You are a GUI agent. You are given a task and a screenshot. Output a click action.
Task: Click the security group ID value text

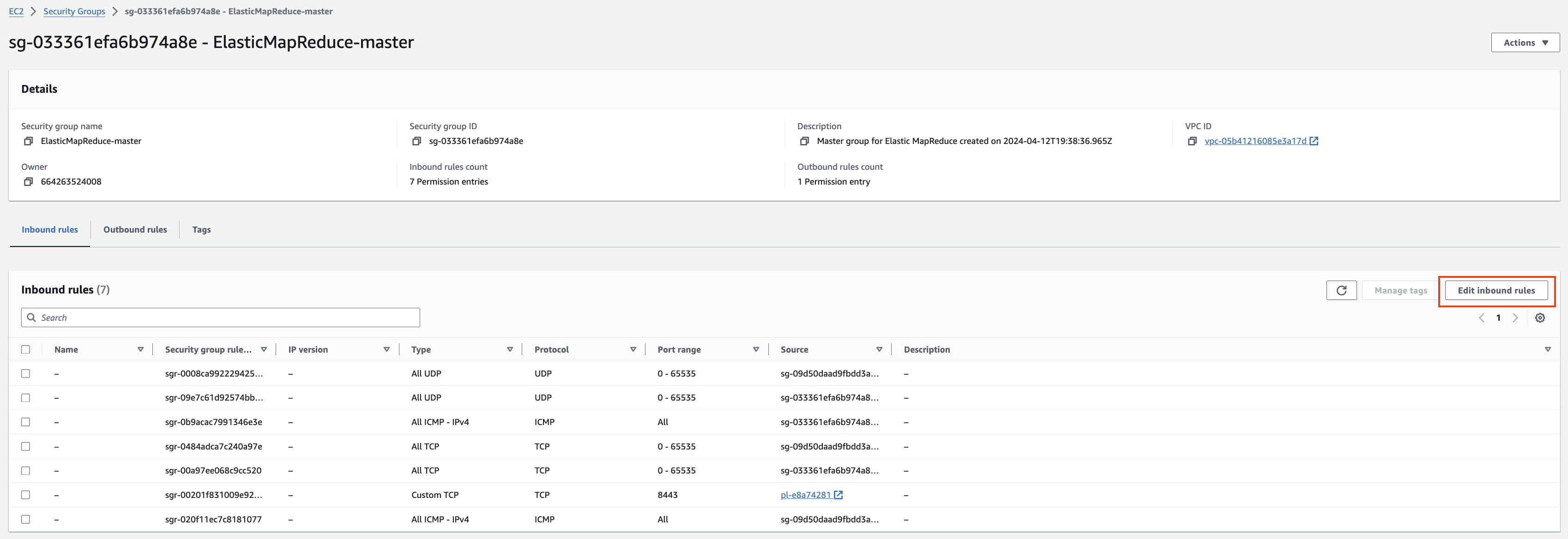pyautogui.click(x=476, y=141)
